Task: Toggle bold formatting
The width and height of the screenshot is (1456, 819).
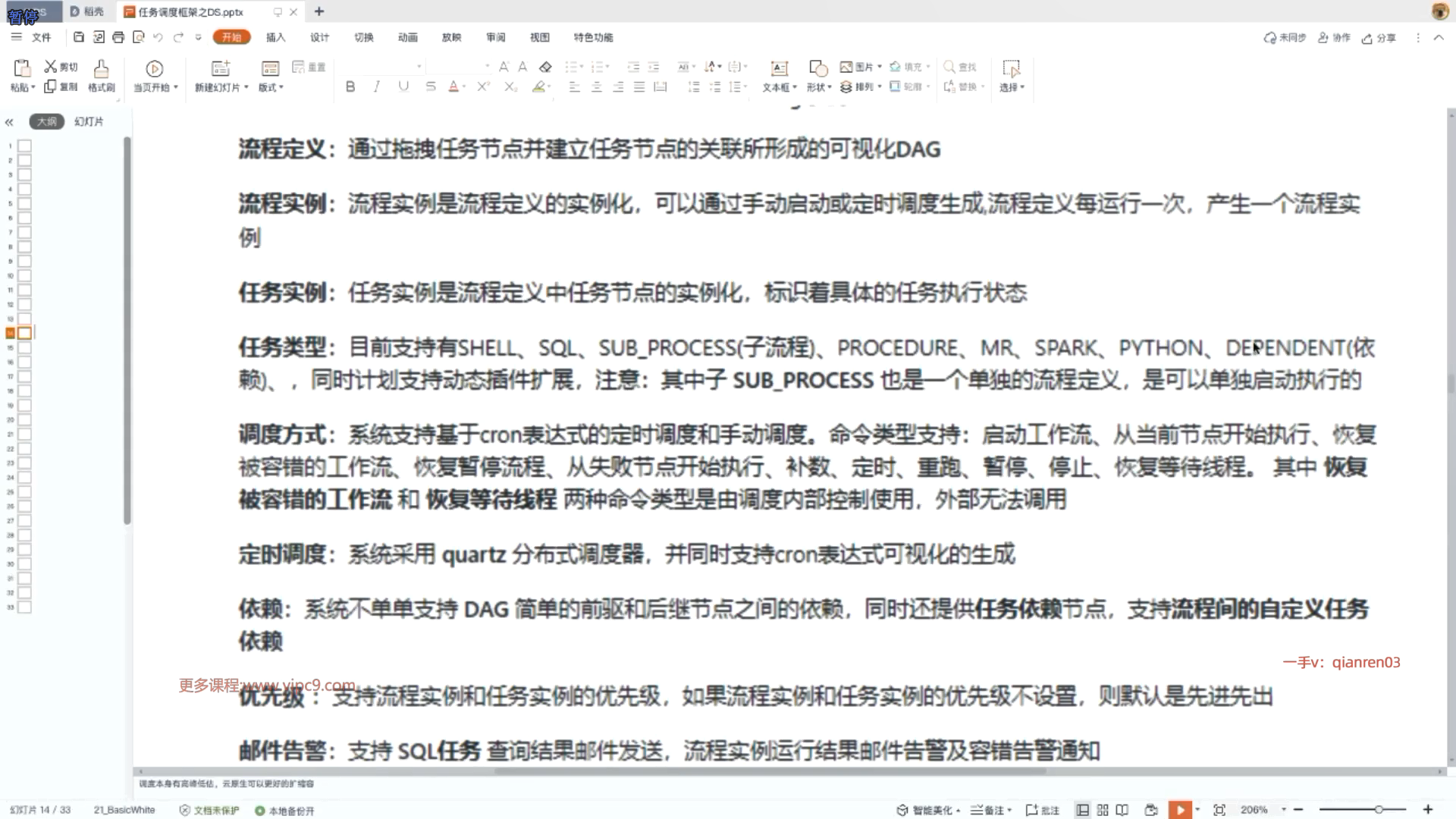Action: tap(350, 87)
